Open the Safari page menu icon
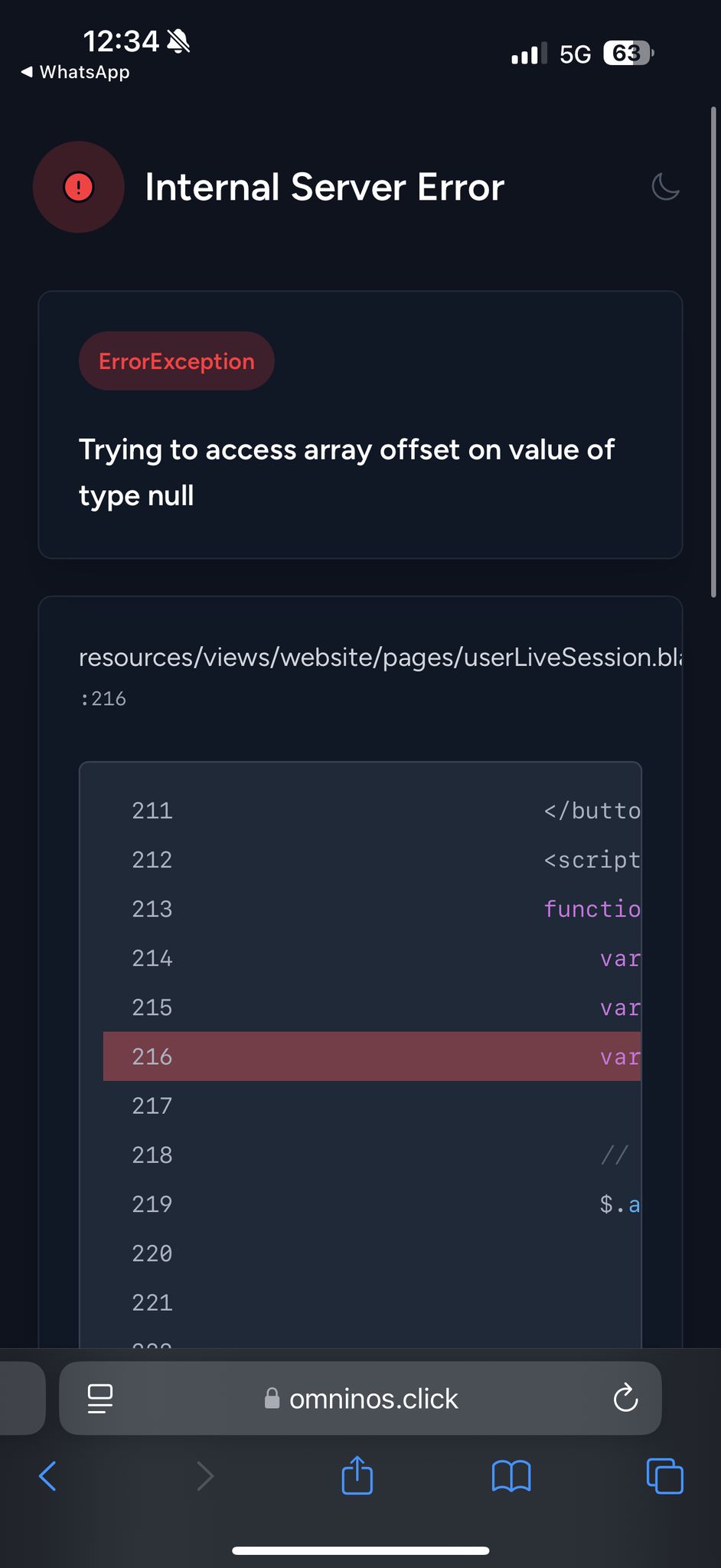Screen dimensions: 721x1568 tap(100, 1398)
